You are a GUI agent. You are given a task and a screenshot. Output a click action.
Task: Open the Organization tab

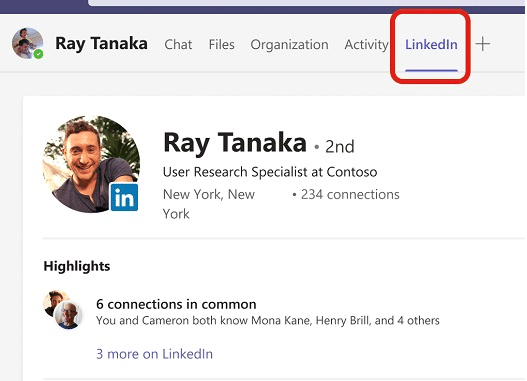click(289, 45)
